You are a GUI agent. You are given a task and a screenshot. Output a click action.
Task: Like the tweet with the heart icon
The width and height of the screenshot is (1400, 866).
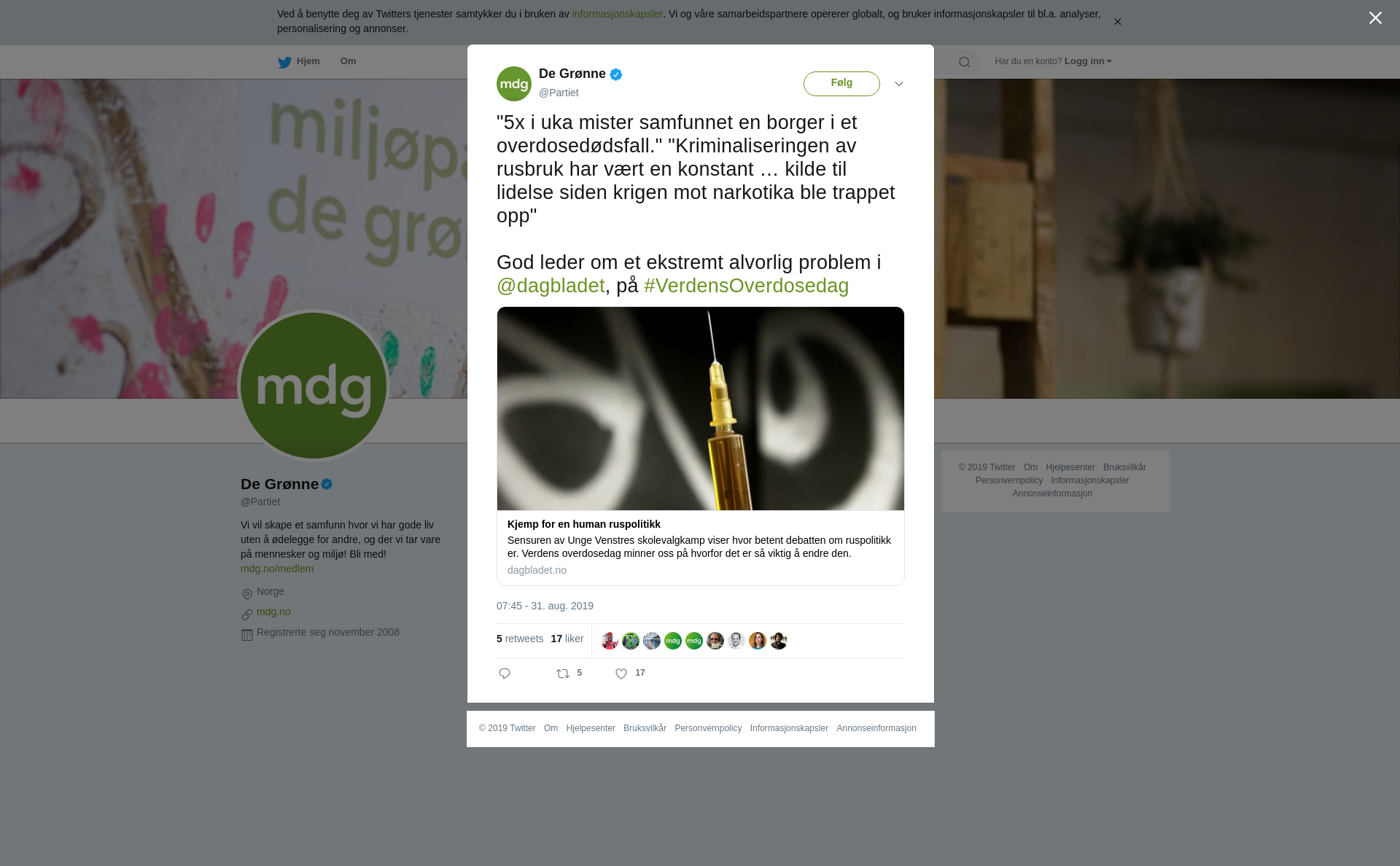(x=621, y=674)
